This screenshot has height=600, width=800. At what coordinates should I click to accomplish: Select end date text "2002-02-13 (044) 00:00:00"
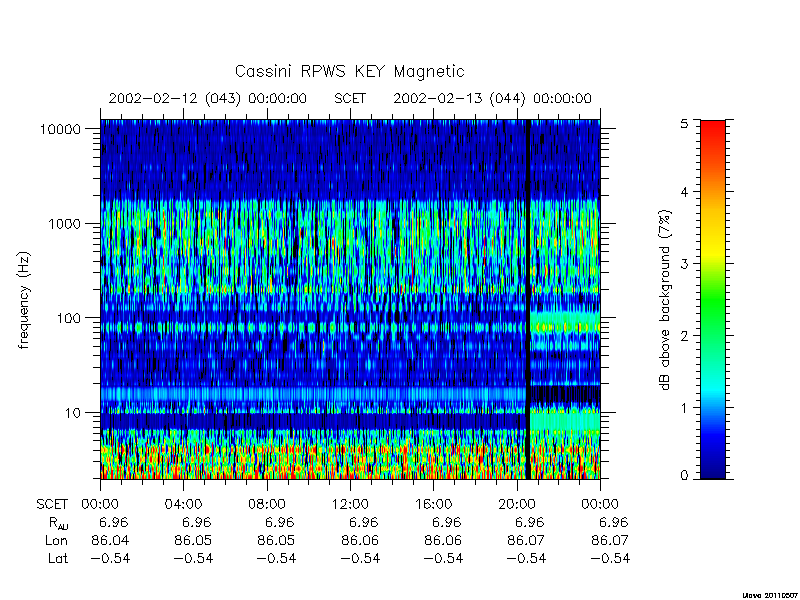point(492,98)
